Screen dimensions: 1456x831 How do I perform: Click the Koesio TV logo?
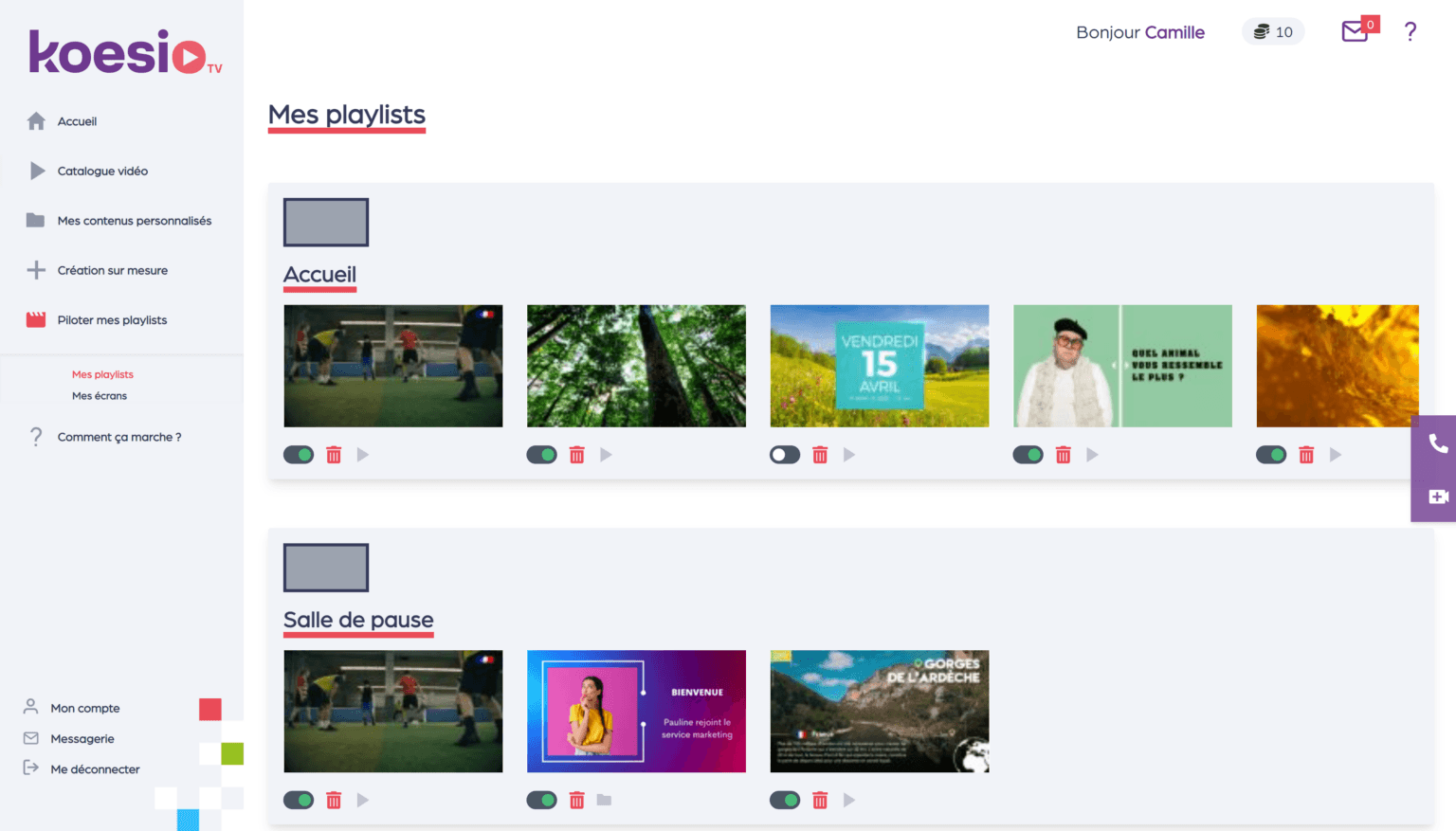point(121,49)
